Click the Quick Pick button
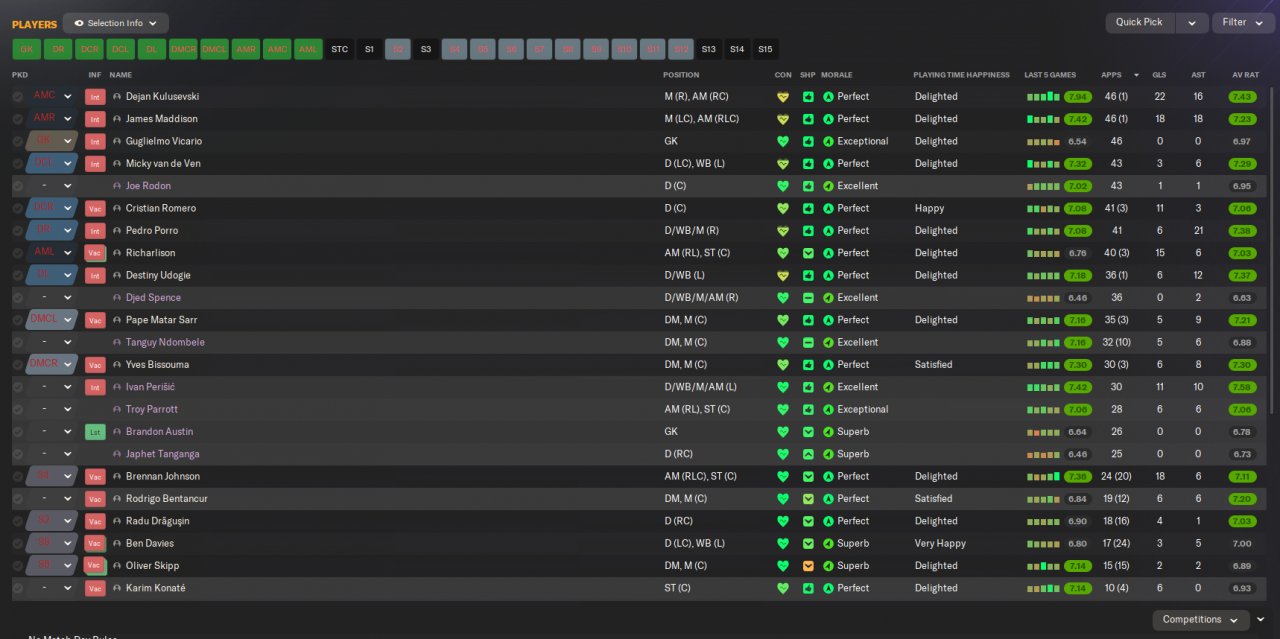The image size is (1280, 639). point(1139,22)
